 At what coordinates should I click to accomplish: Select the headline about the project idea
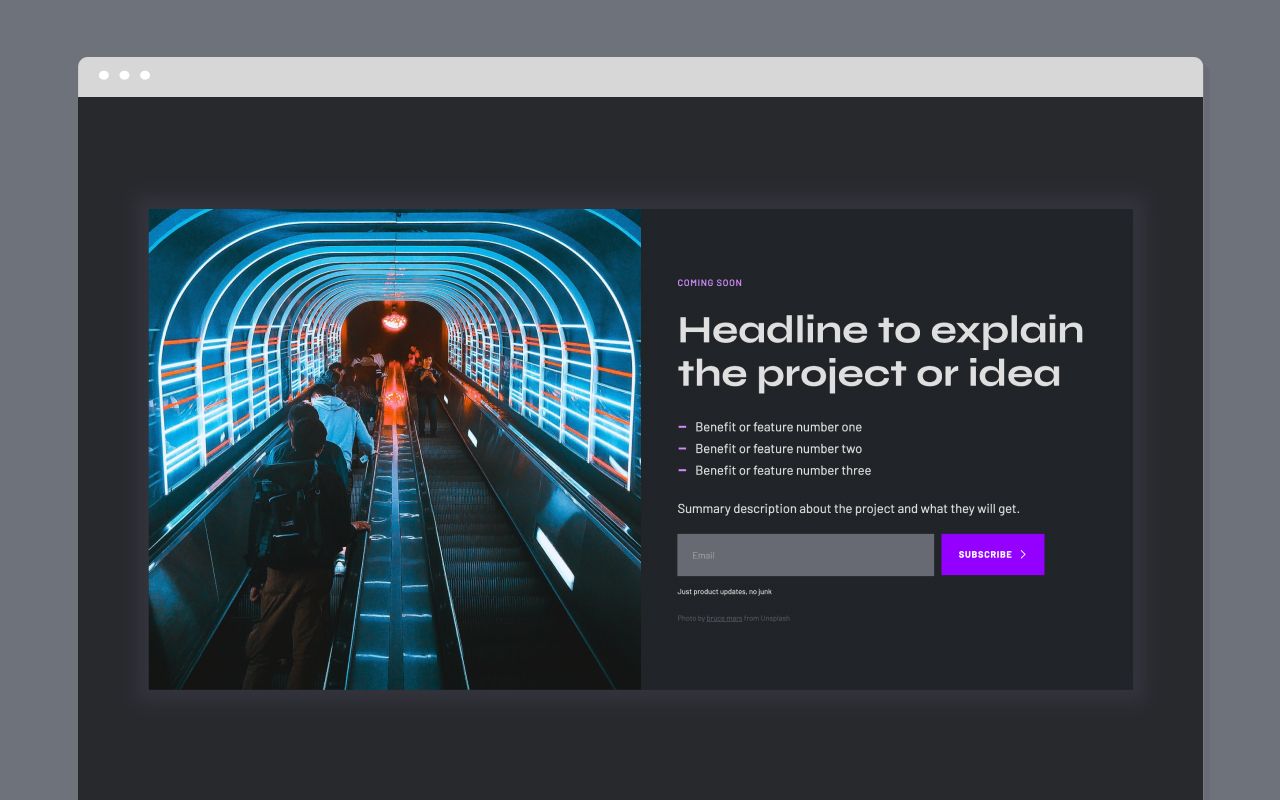point(880,350)
